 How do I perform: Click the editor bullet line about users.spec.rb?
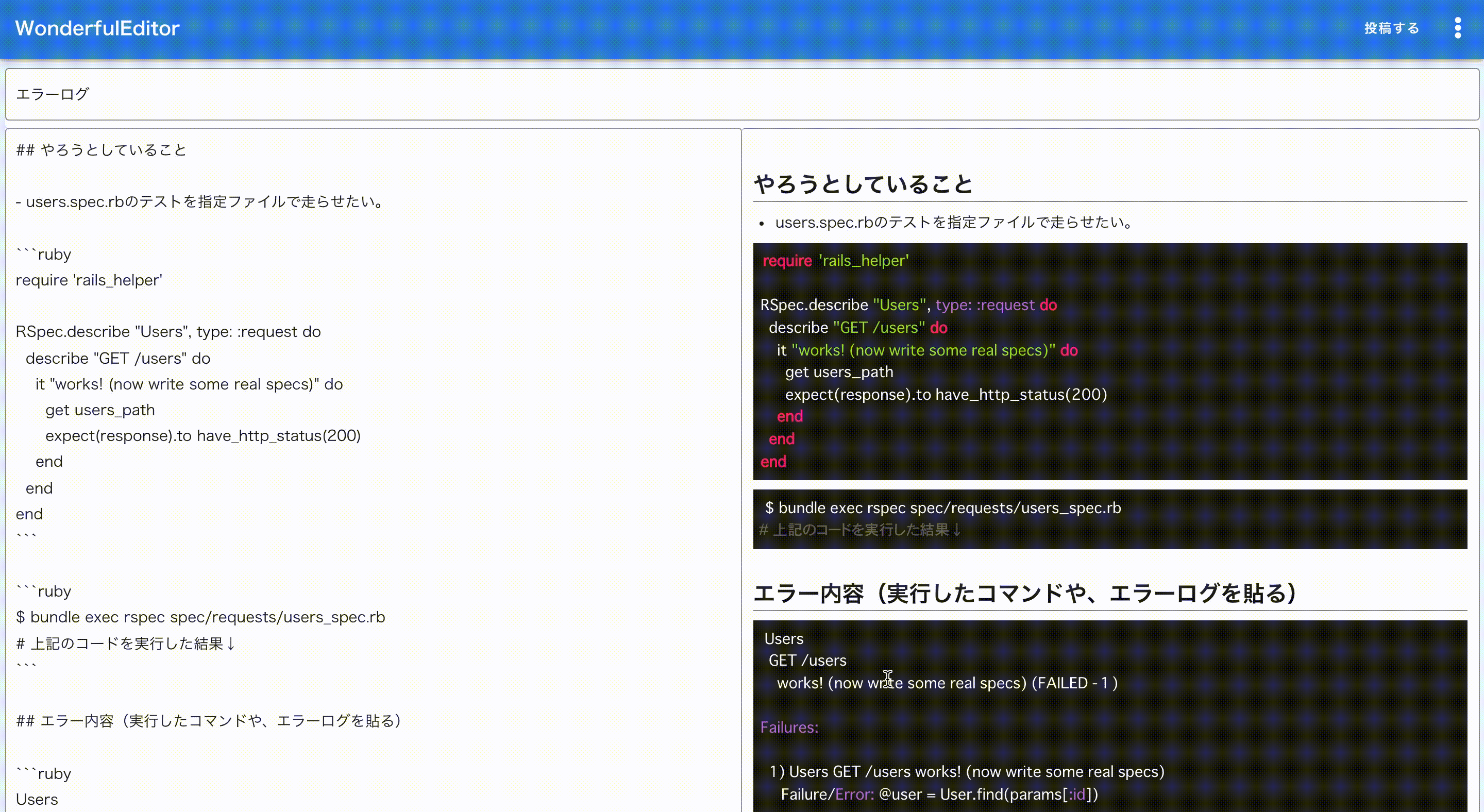200,201
